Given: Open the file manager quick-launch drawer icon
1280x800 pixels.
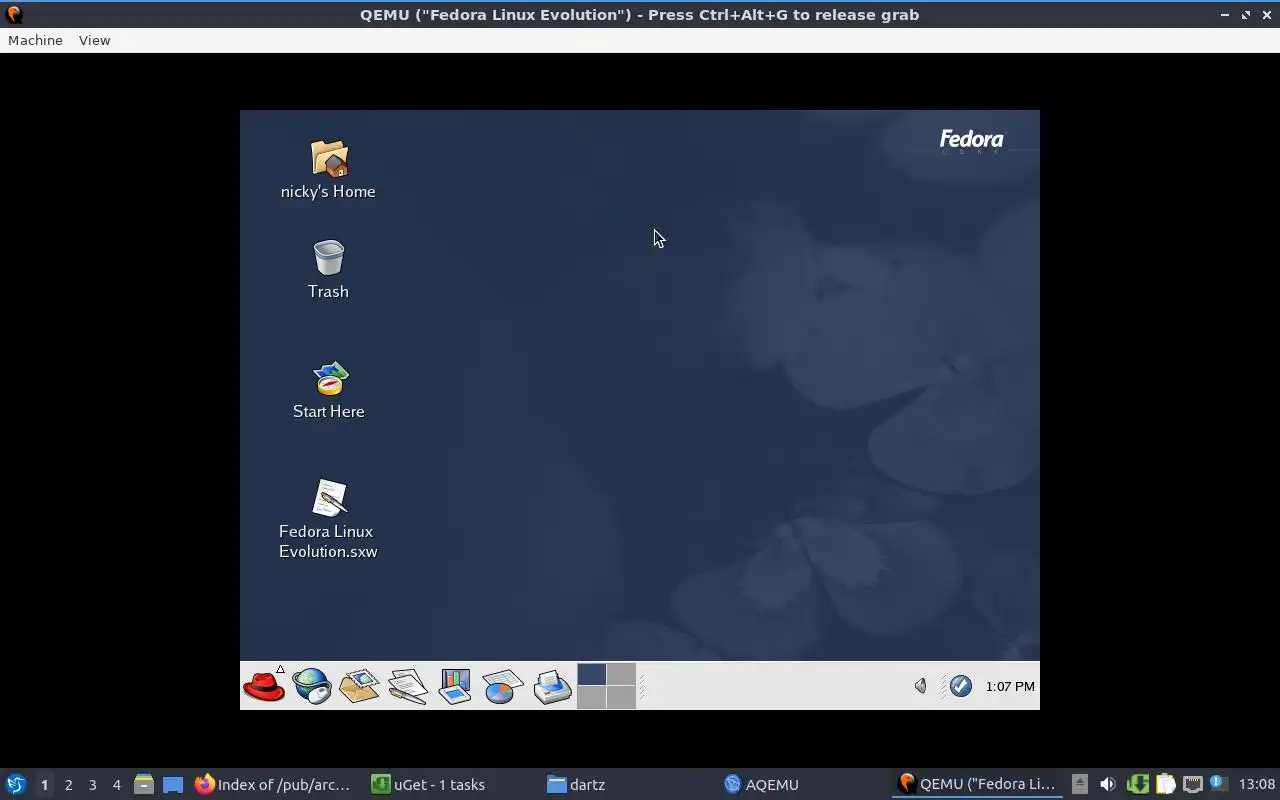Looking at the screenshot, I should click(144, 784).
